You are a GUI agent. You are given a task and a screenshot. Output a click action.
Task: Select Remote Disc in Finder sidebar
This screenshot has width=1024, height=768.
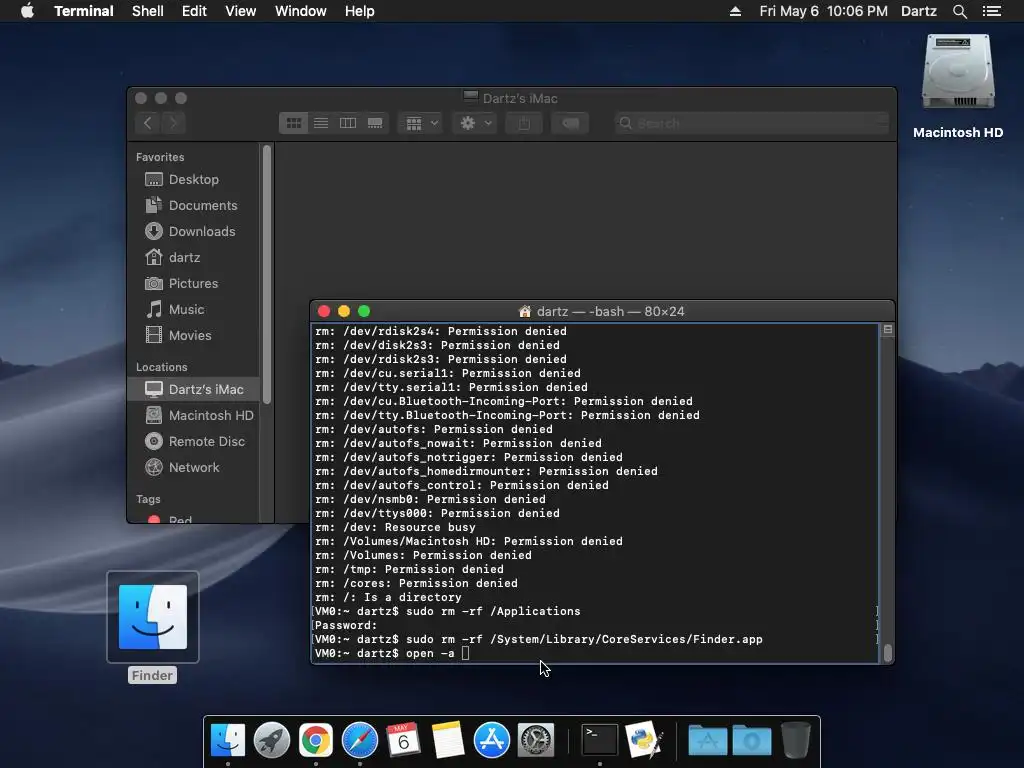194,441
